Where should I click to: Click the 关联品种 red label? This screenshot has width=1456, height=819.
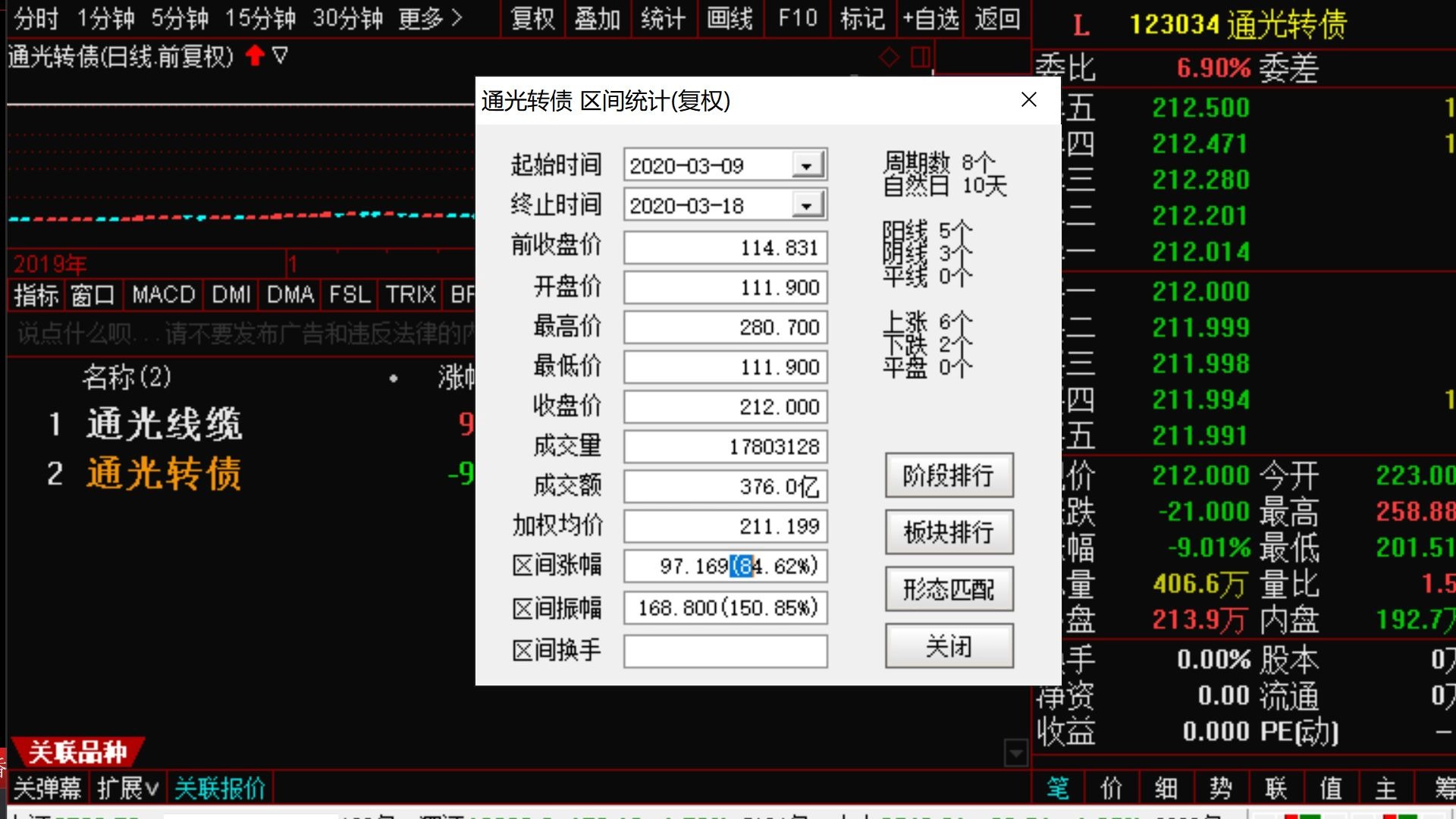click(x=77, y=752)
